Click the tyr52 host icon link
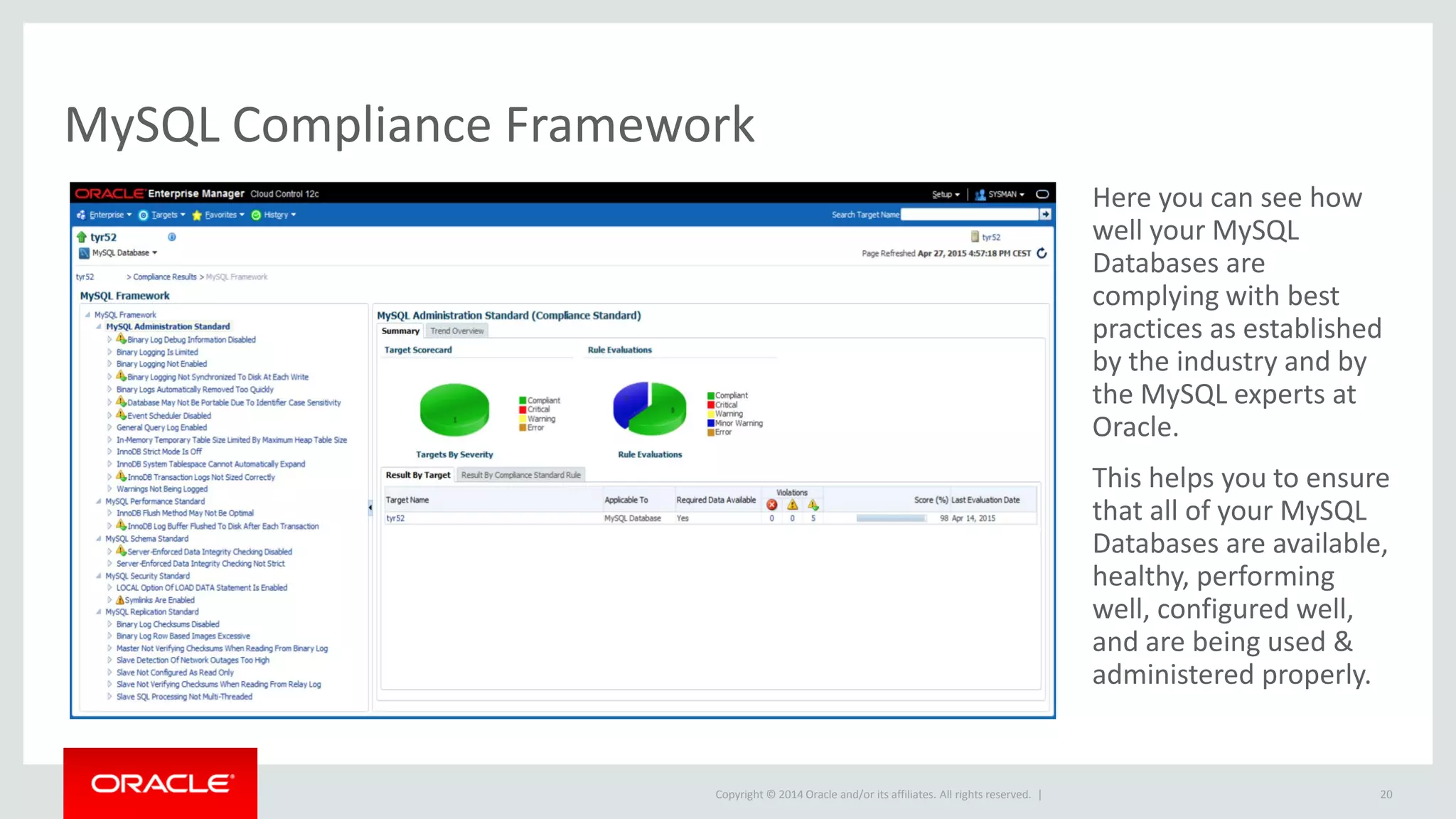 pos(985,237)
